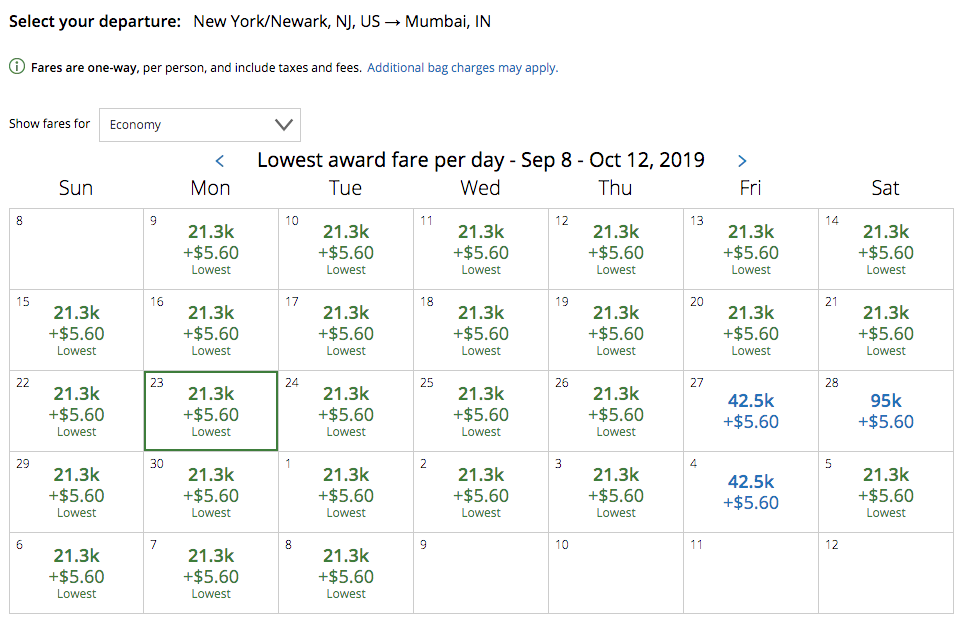This screenshot has height=620, width=960.
Task: Pick the September 15 Sunday fare
Action: pyautogui.click(x=77, y=330)
